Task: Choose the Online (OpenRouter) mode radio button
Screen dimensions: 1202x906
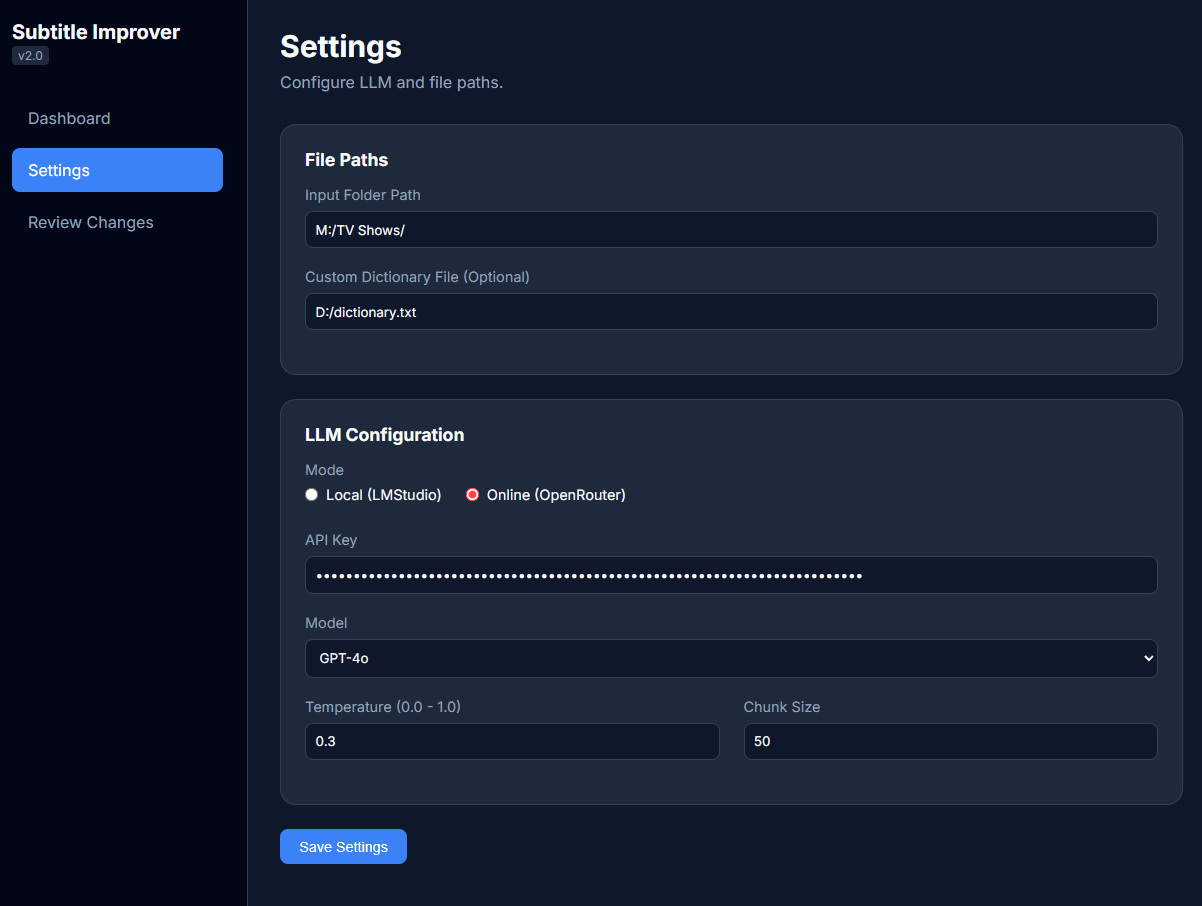Action: tap(473, 495)
